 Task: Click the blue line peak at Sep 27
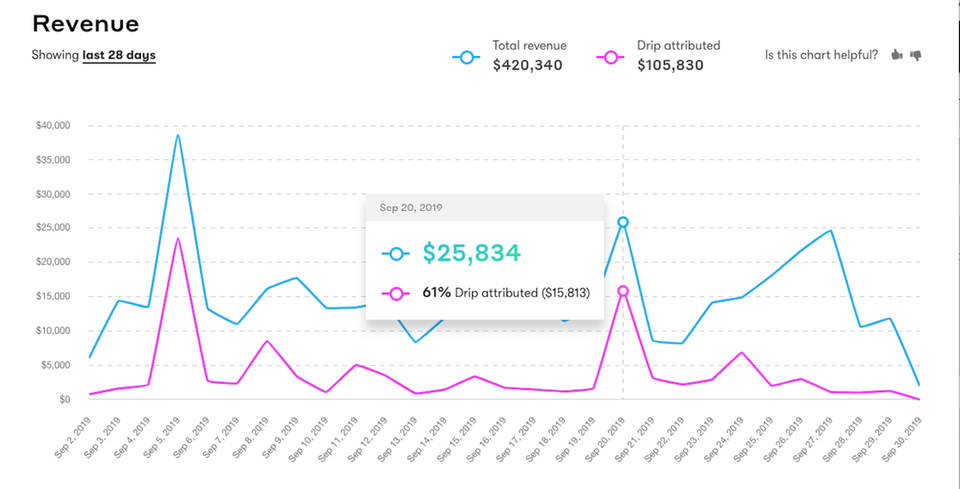tap(831, 230)
